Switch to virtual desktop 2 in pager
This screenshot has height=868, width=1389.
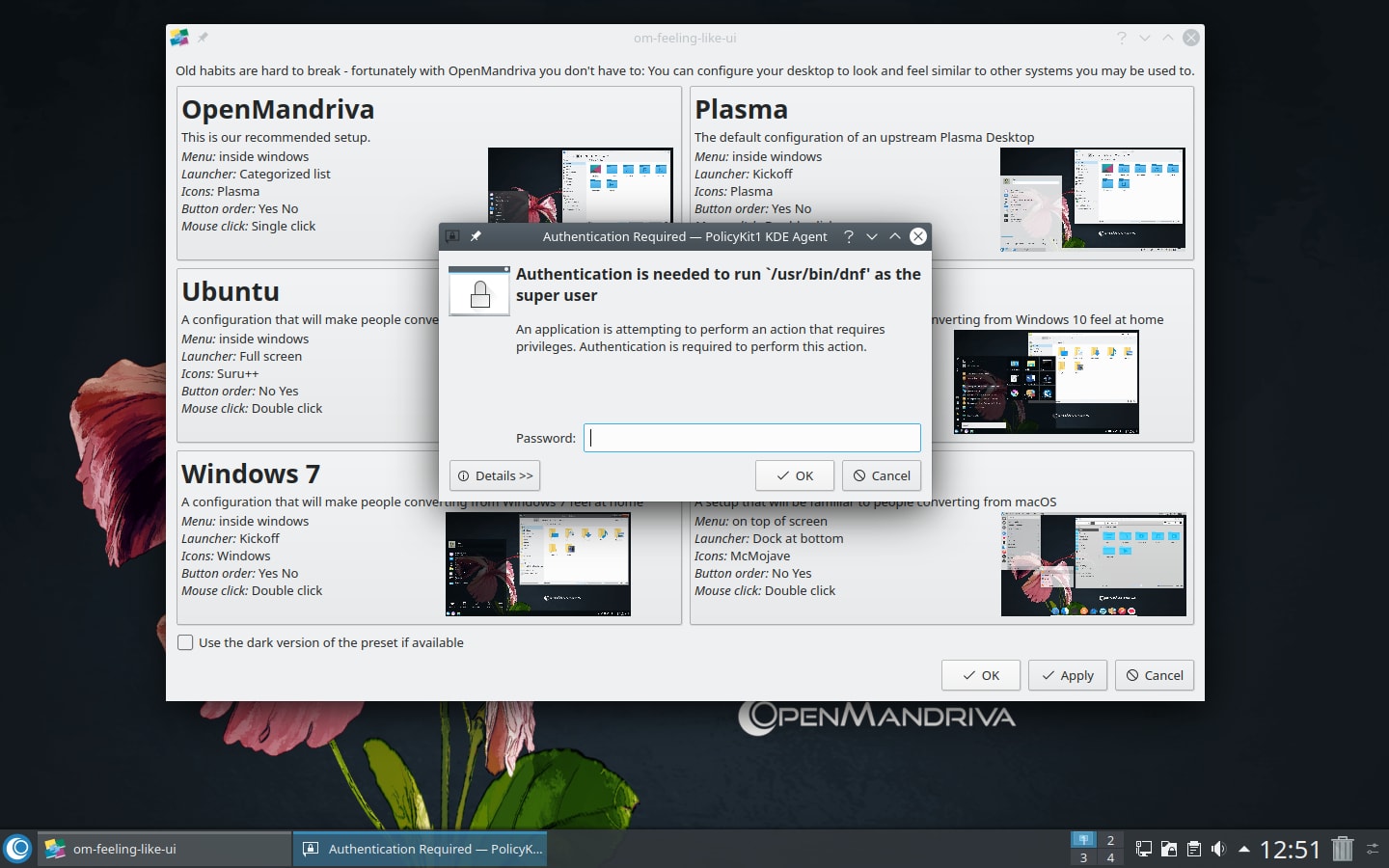[1110, 839]
